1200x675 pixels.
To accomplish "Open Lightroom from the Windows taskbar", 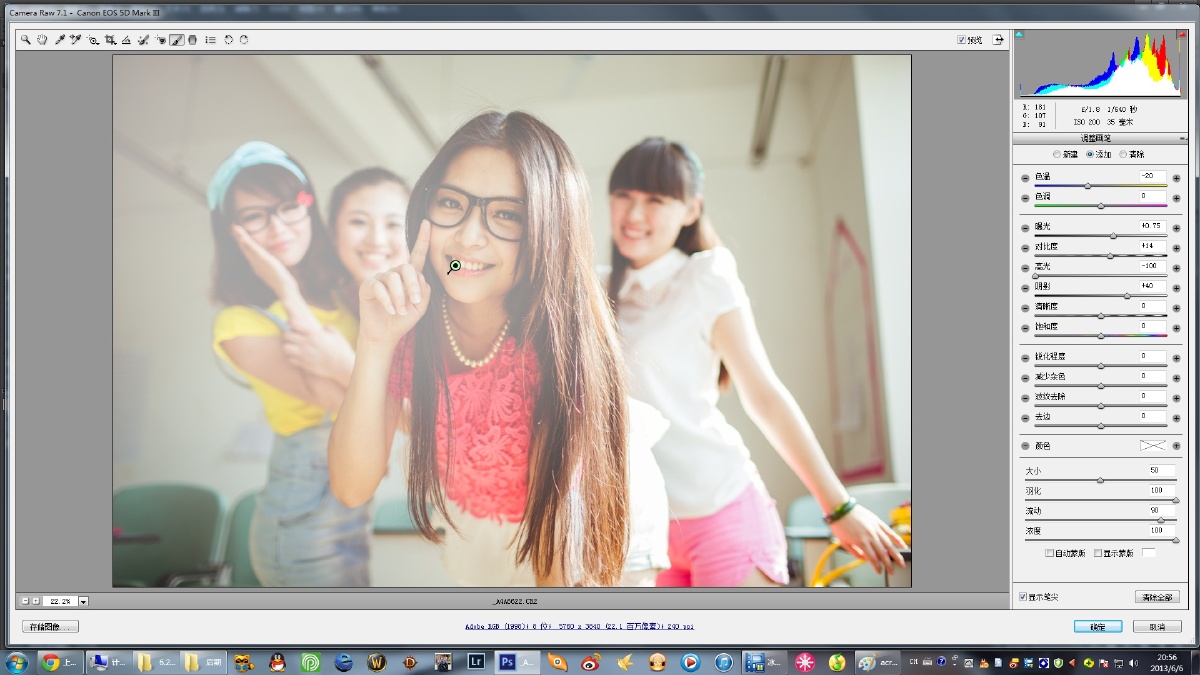I will pos(477,662).
